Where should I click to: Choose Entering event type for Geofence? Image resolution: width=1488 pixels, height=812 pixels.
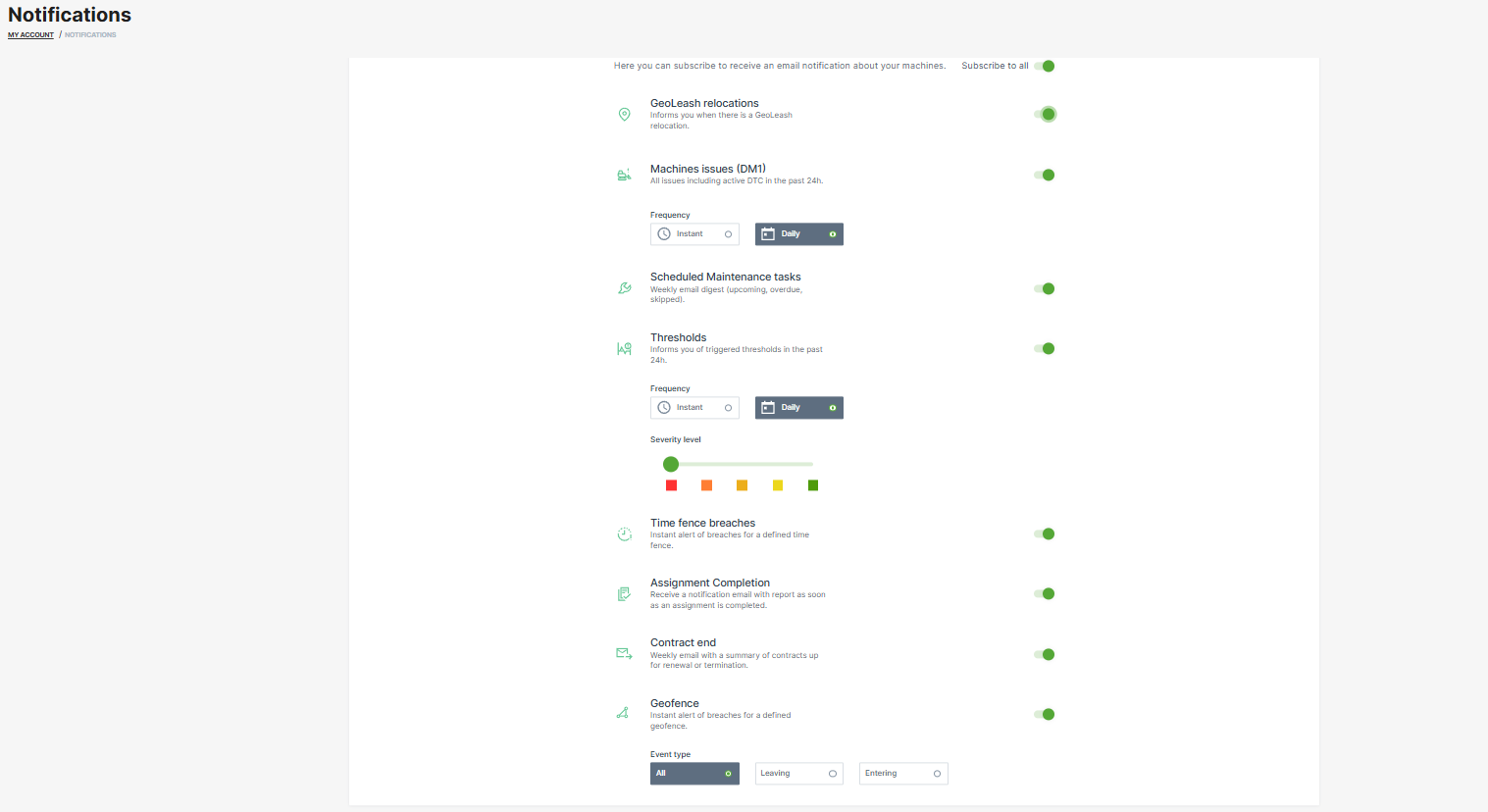click(903, 774)
